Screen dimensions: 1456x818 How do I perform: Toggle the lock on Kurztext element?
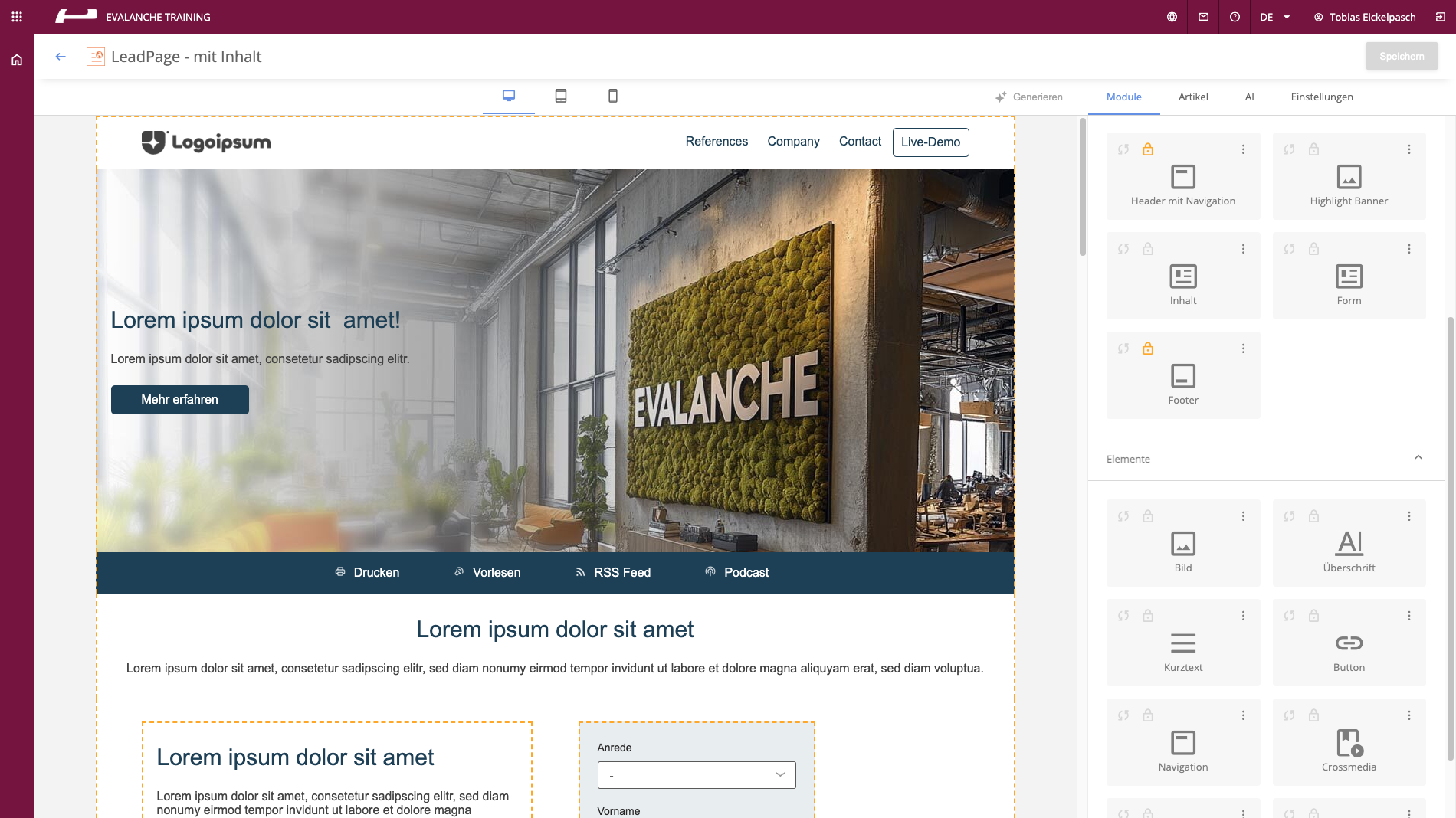[1148, 616]
